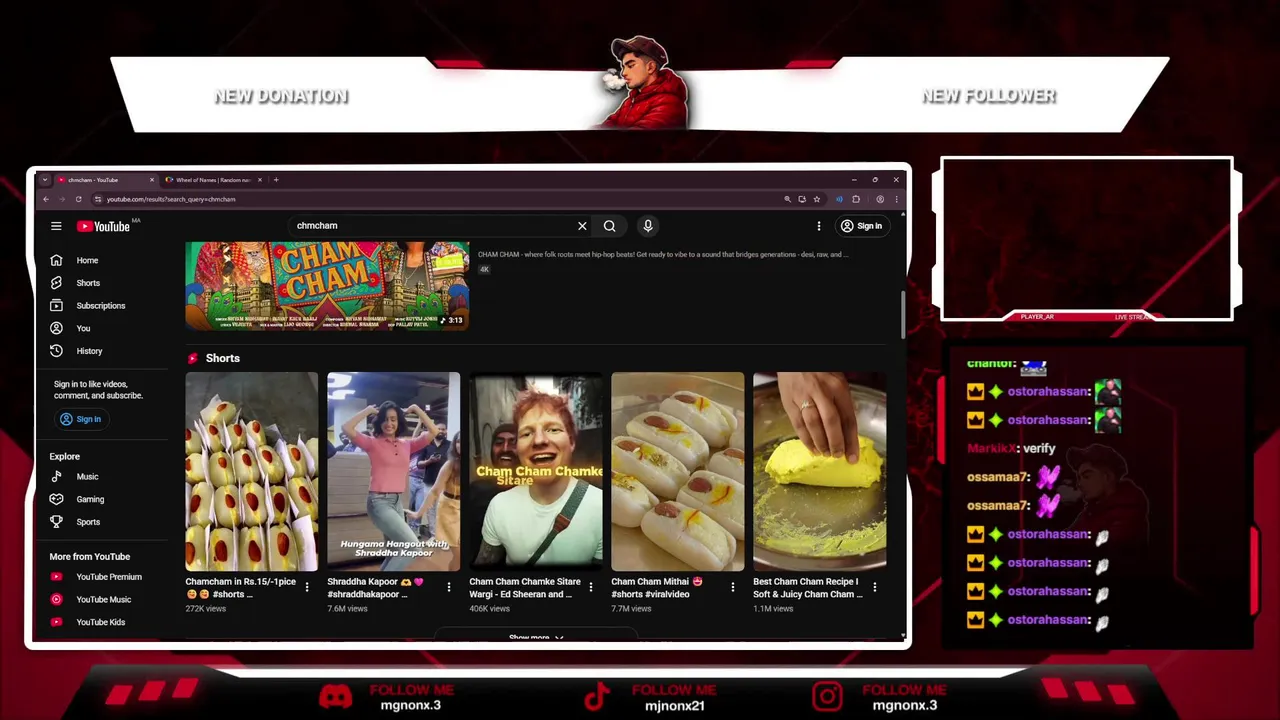Click sidebar Sign in button

tap(80, 419)
